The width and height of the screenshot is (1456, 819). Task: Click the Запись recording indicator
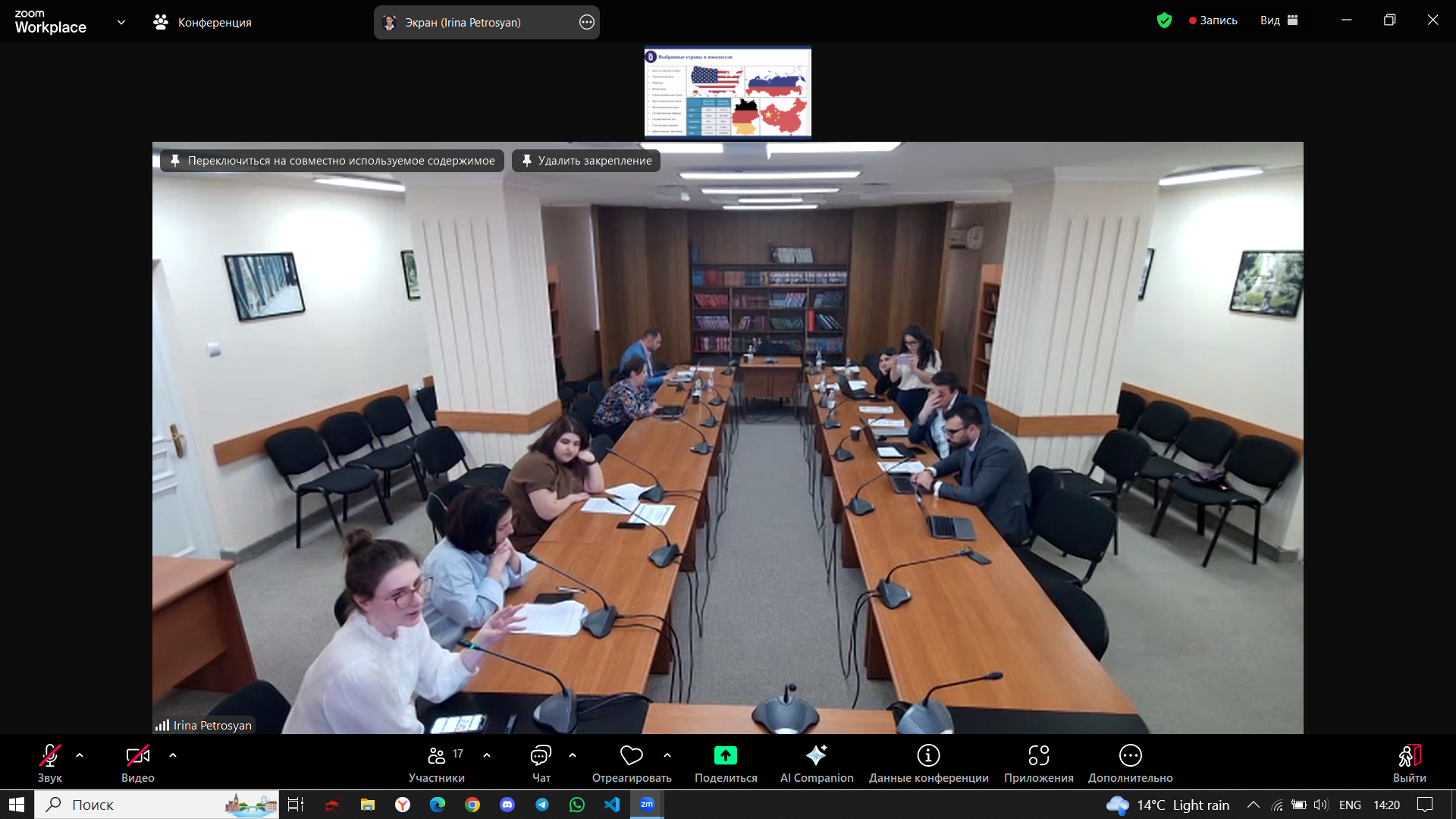click(x=1213, y=20)
